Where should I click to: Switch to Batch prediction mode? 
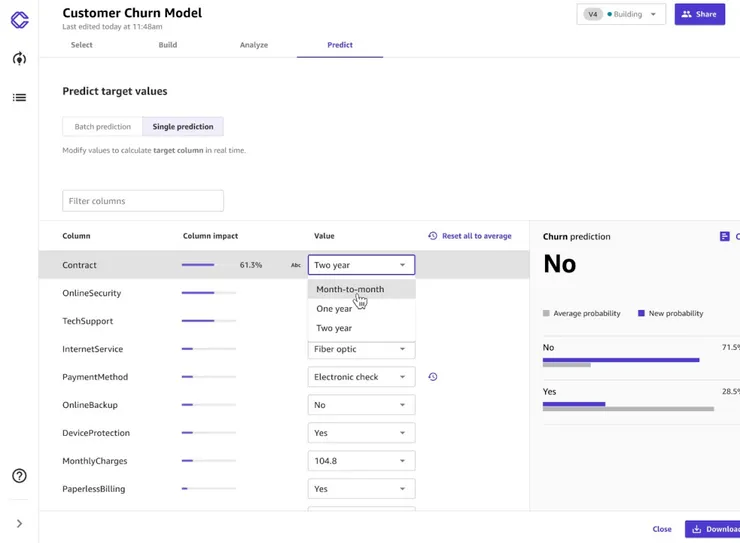(102, 127)
